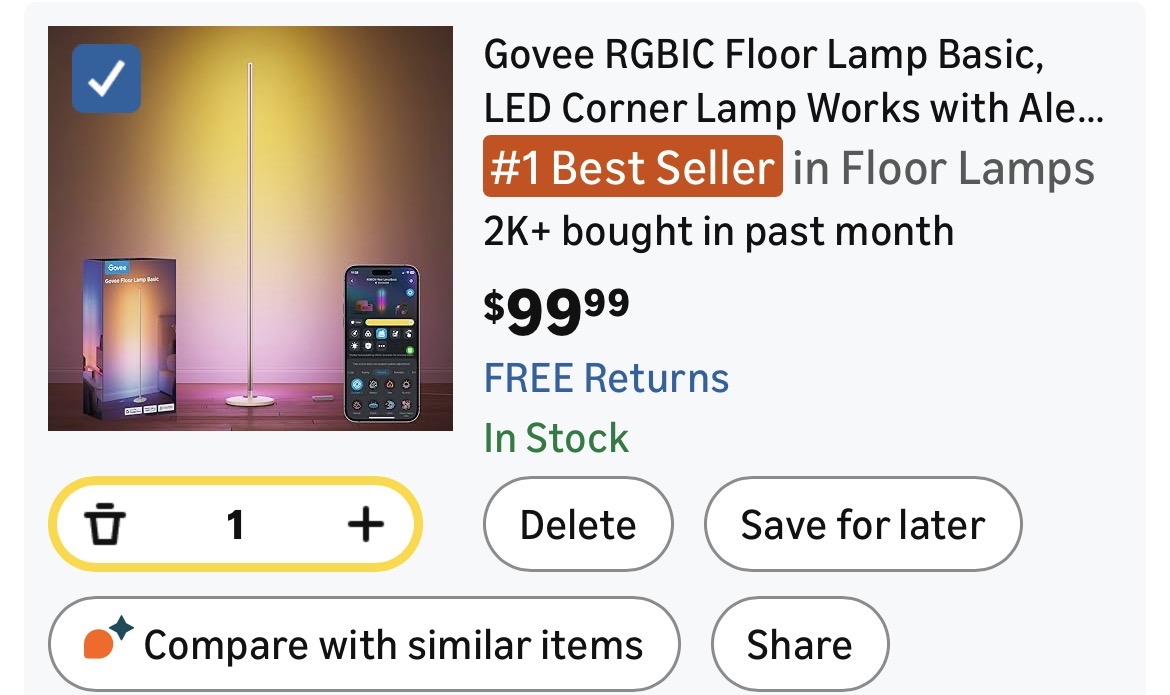The image size is (1170, 695).
Task: Click the $99.99 price
Action: pyautogui.click(x=557, y=312)
